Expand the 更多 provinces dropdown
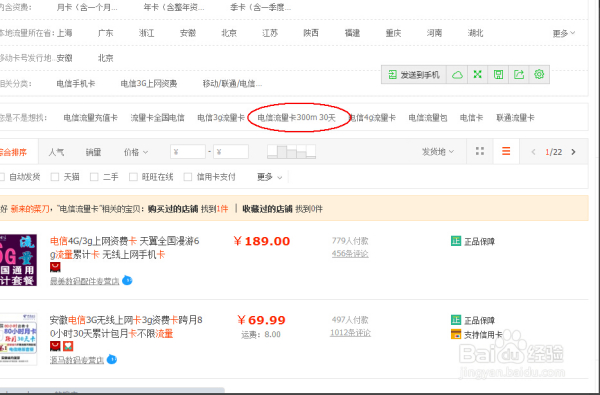This screenshot has width=600, height=395. tap(564, 34)
